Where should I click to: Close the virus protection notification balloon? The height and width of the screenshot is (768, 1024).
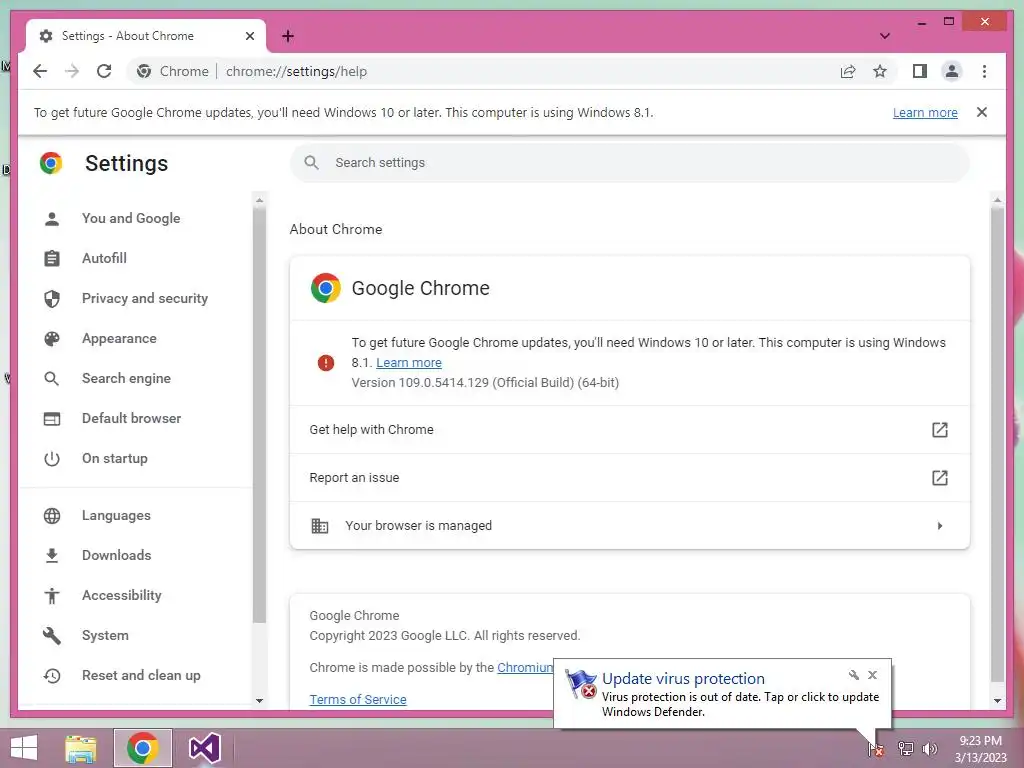point(872,675)
